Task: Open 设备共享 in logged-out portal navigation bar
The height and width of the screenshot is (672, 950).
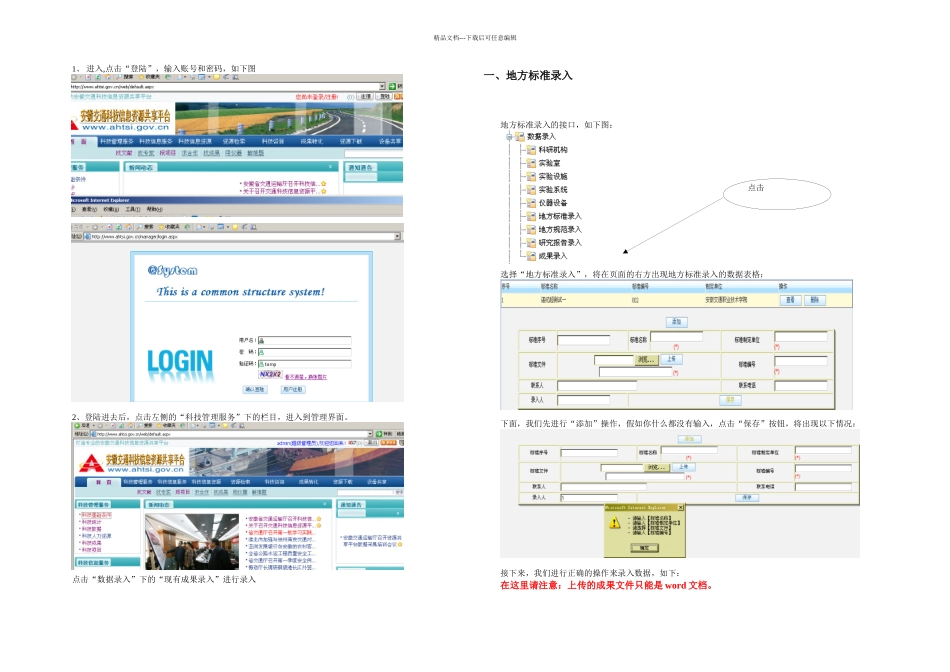Action: (390, 141)
